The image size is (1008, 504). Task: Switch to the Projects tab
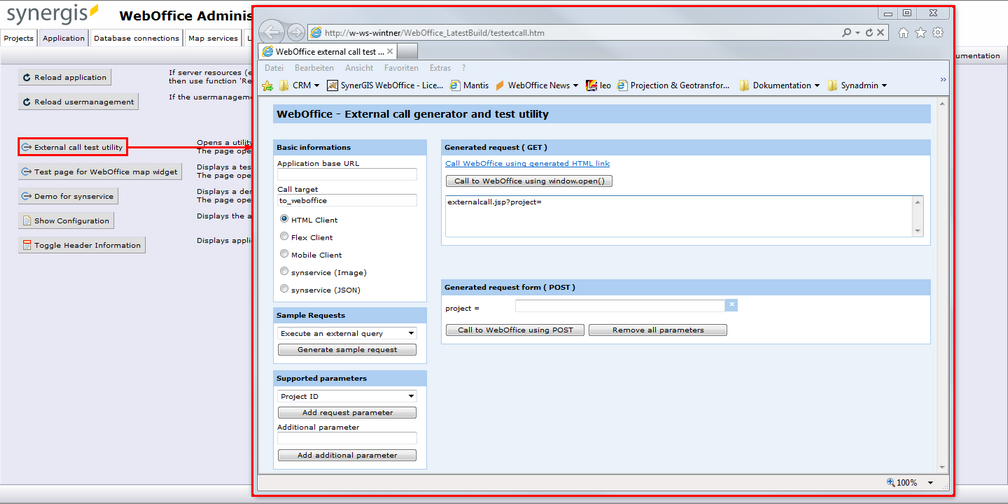[19, 39]
